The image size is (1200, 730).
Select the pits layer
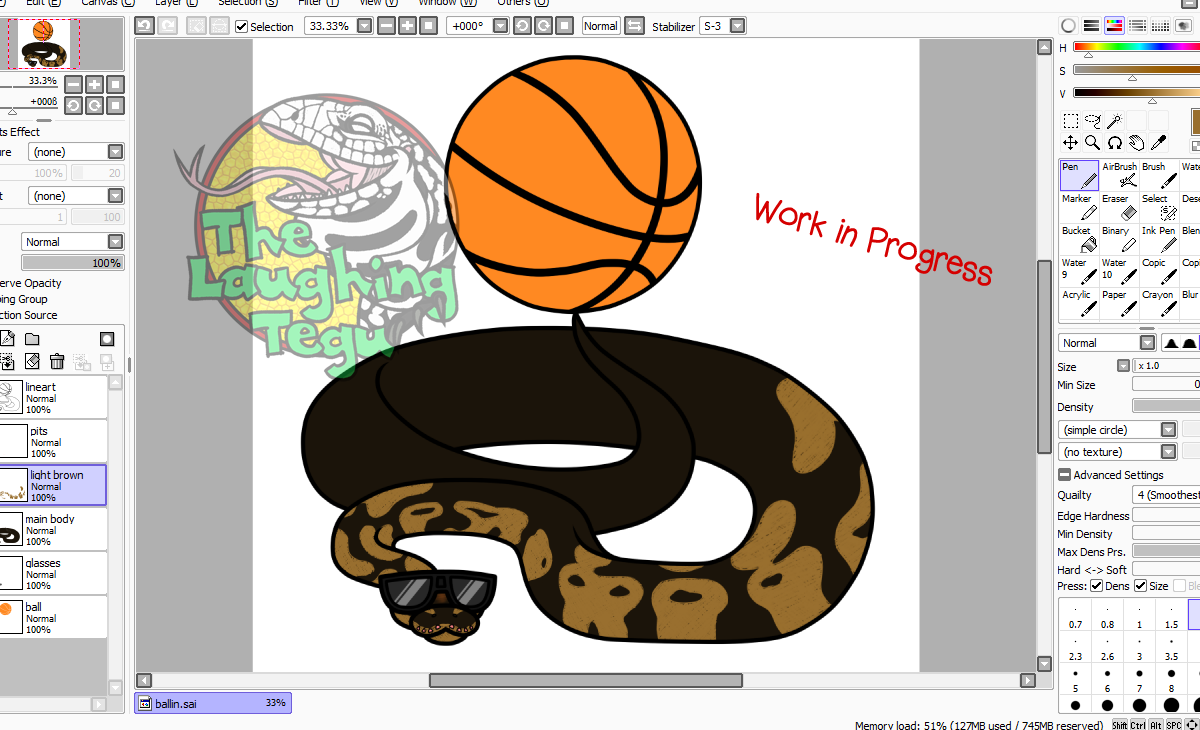[x=53, y=441]
